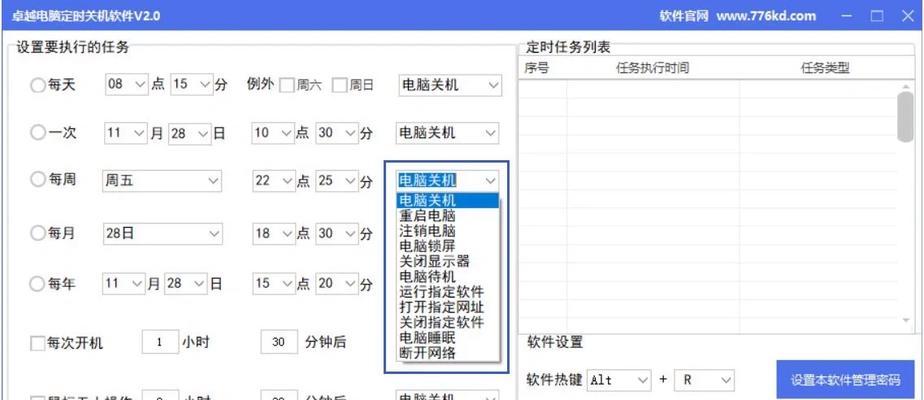Open the 周五 weekday dropdown
This screenshot has height=400, width=924.
click(x=162, y=181)
